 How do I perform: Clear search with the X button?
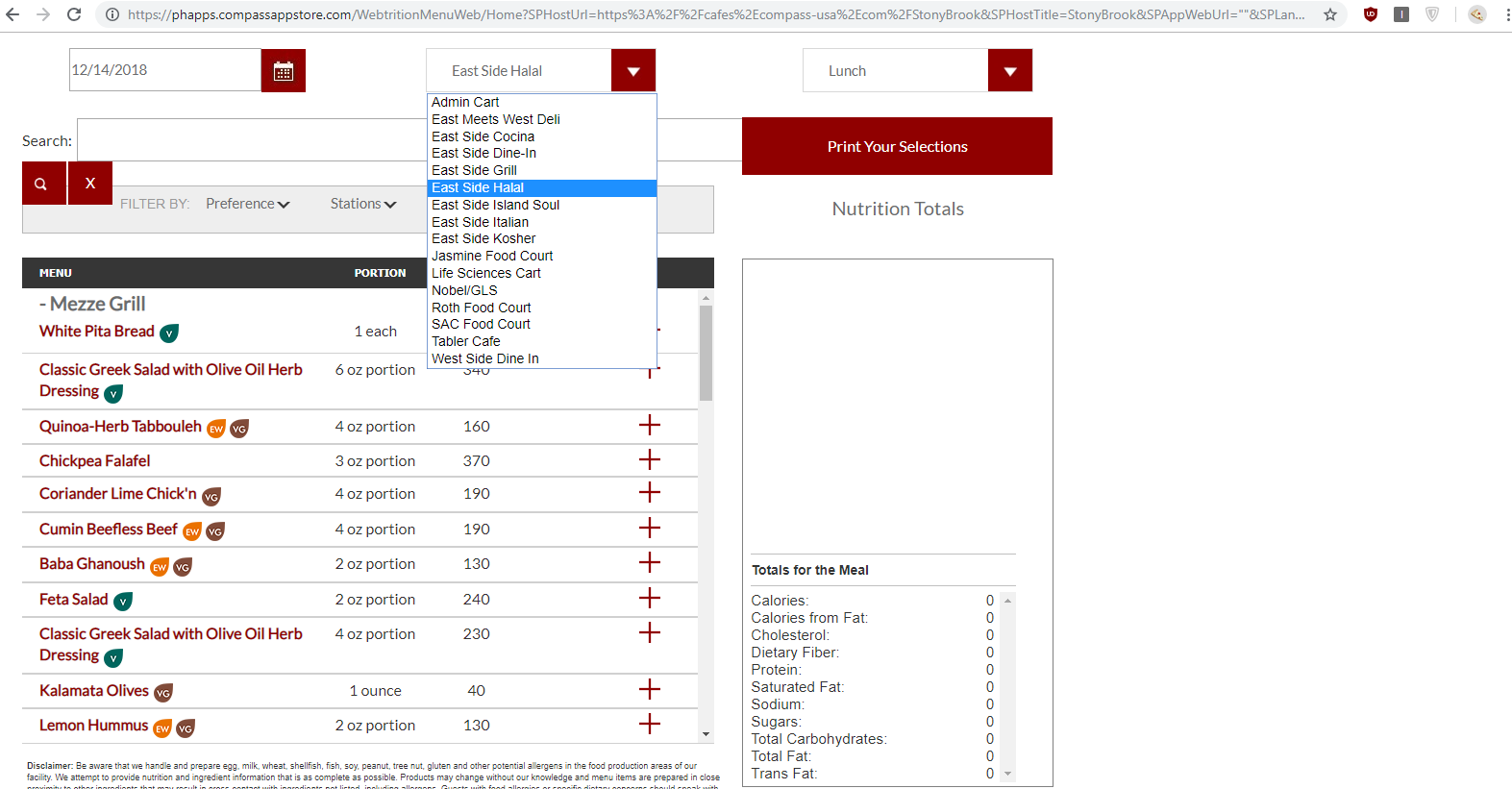click(x=90, y=184)
